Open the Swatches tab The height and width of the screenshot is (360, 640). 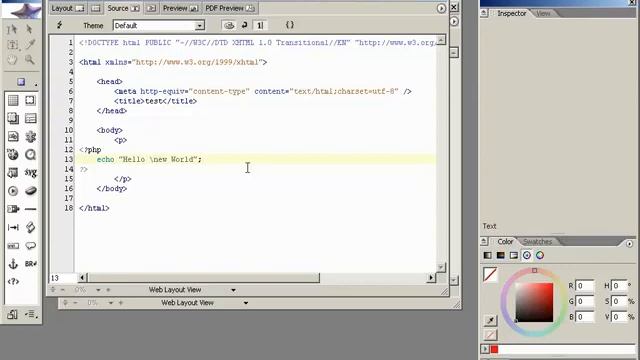(x=538, y=242)
